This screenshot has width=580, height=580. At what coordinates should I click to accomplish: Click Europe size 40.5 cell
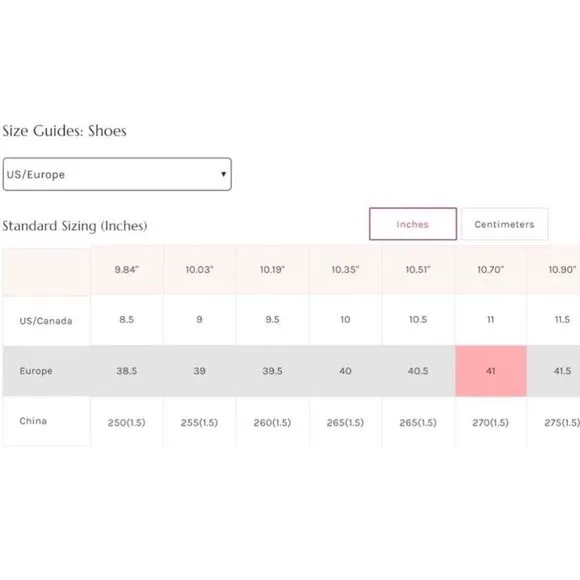point(418,371)
